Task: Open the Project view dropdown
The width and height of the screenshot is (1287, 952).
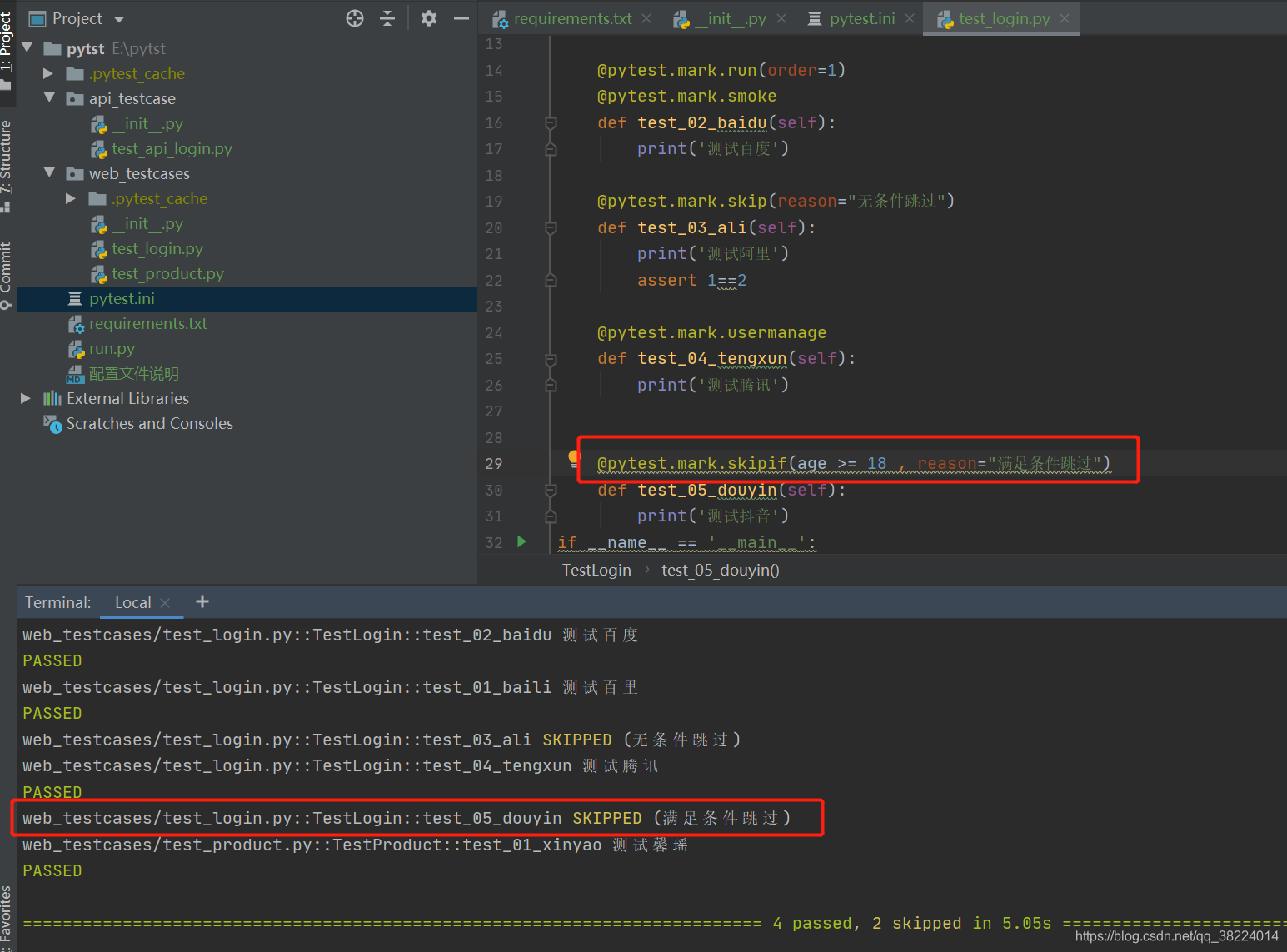Action: click(x=118, y=19)
